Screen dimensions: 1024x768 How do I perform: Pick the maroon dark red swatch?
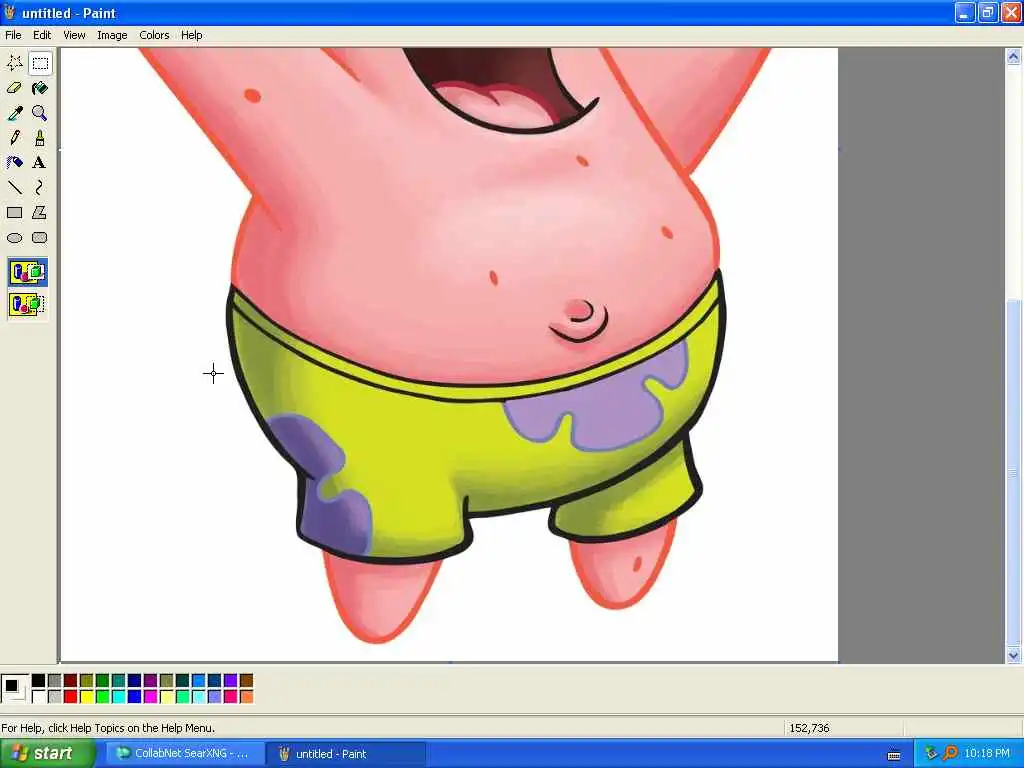tap(71, 680)
